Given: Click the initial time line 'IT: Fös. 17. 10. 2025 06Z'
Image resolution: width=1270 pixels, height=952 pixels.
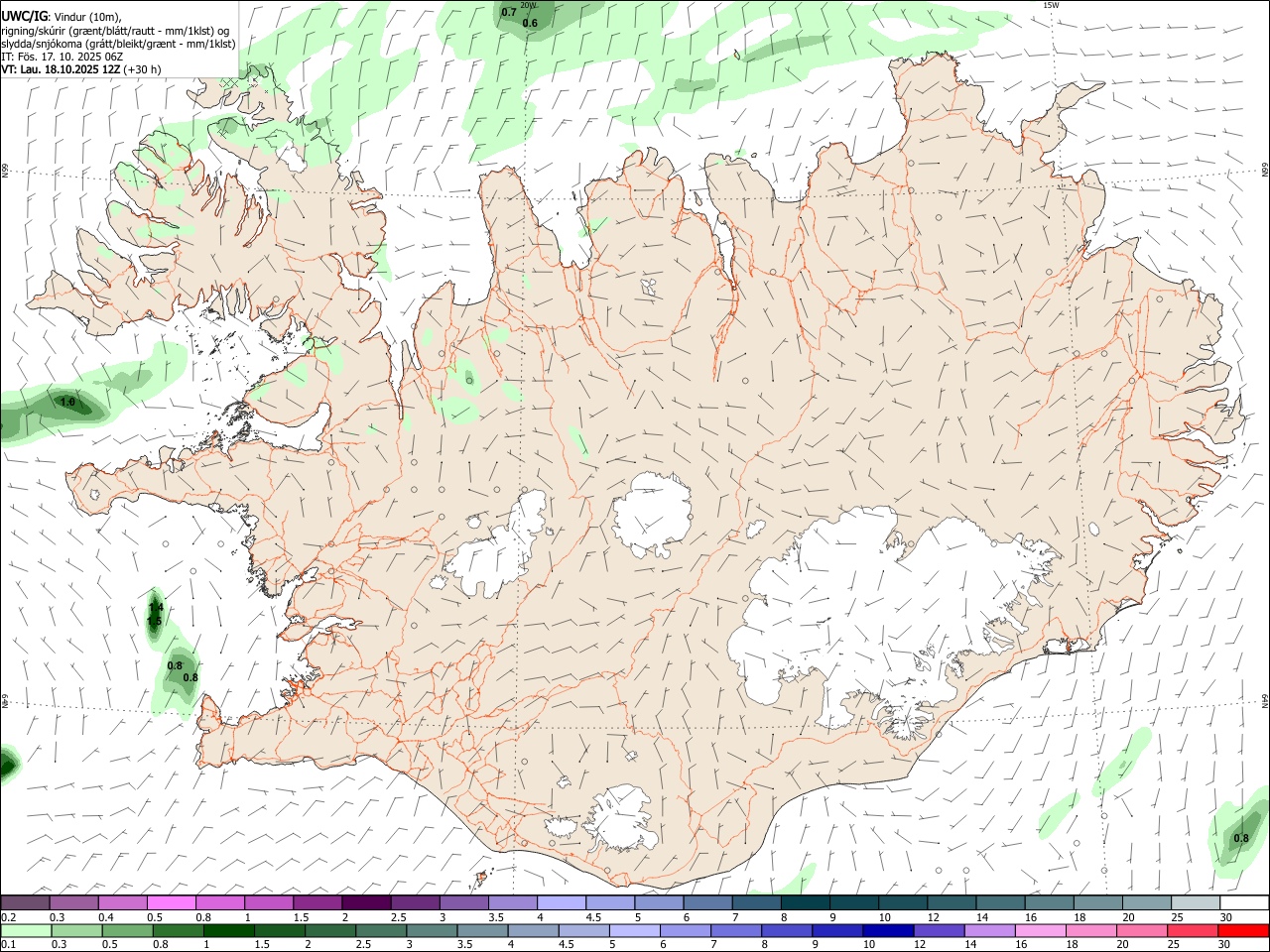Looking at the screenshot, I should pyautogui.click(x=62, y=57).
